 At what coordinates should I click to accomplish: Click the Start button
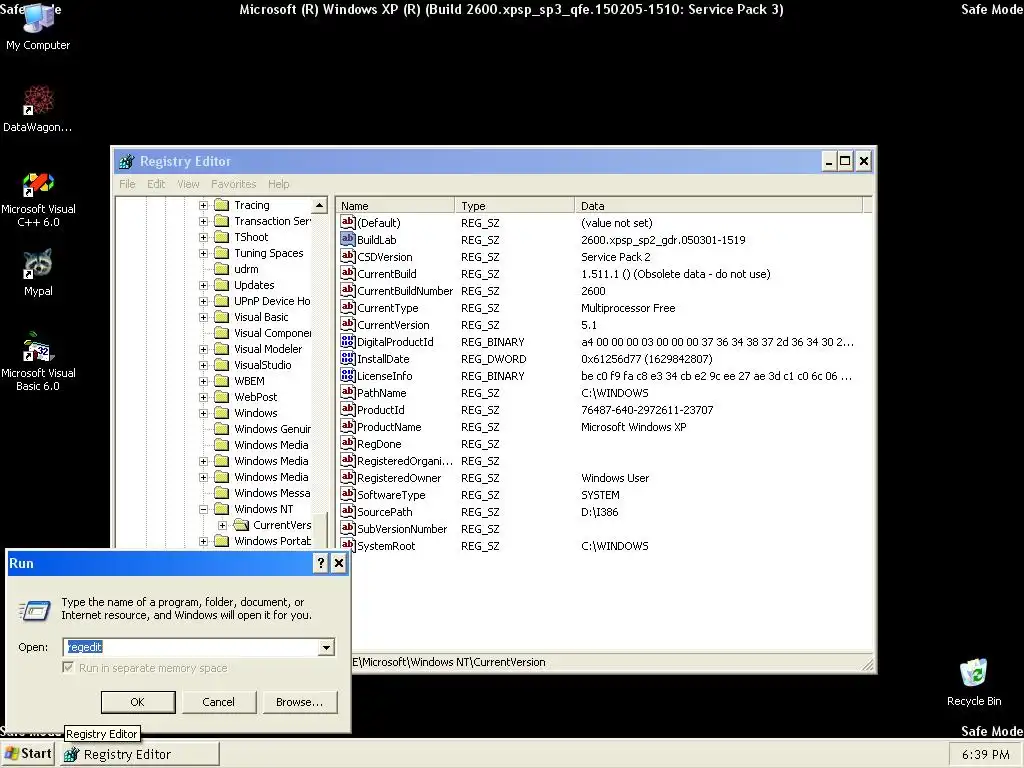[x=28, y=754]
